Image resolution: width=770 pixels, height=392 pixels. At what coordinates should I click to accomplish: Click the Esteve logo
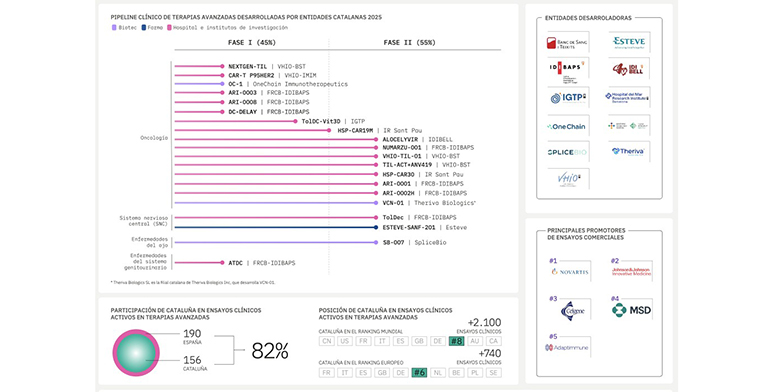coord(629,42)
